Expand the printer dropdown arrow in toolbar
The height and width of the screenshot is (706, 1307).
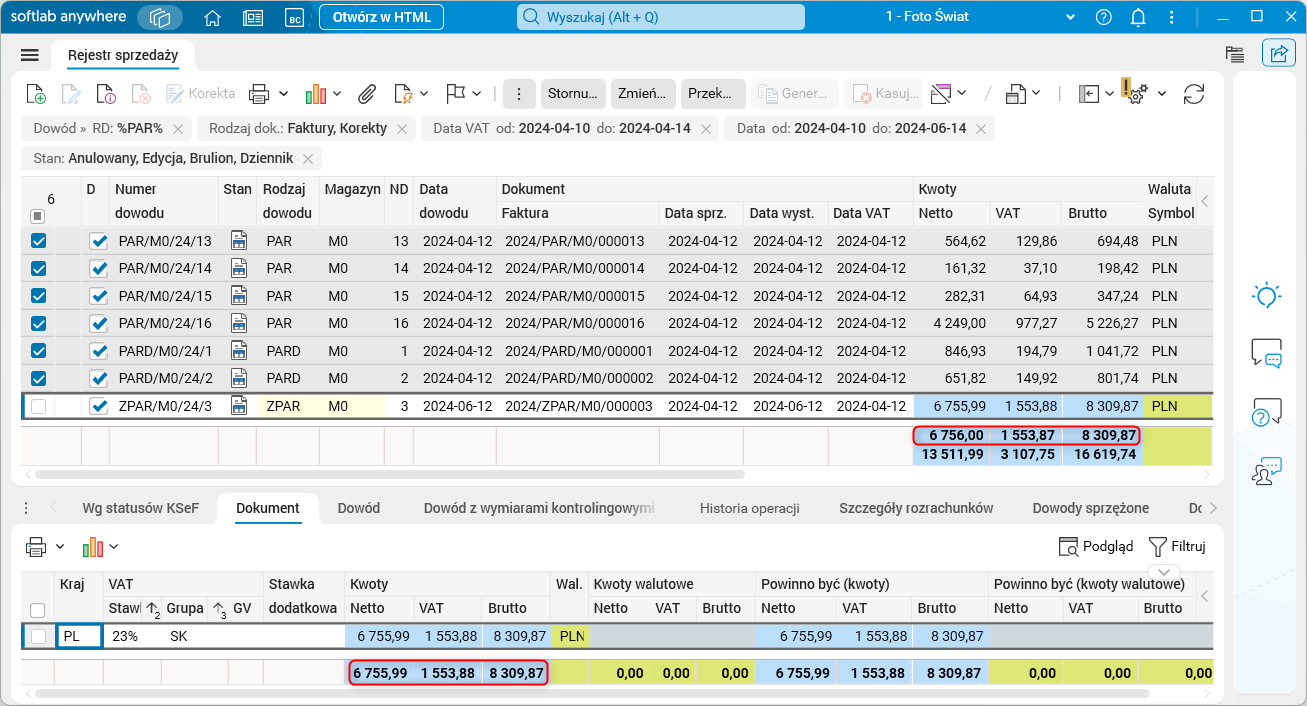click(x=283, y=94)
